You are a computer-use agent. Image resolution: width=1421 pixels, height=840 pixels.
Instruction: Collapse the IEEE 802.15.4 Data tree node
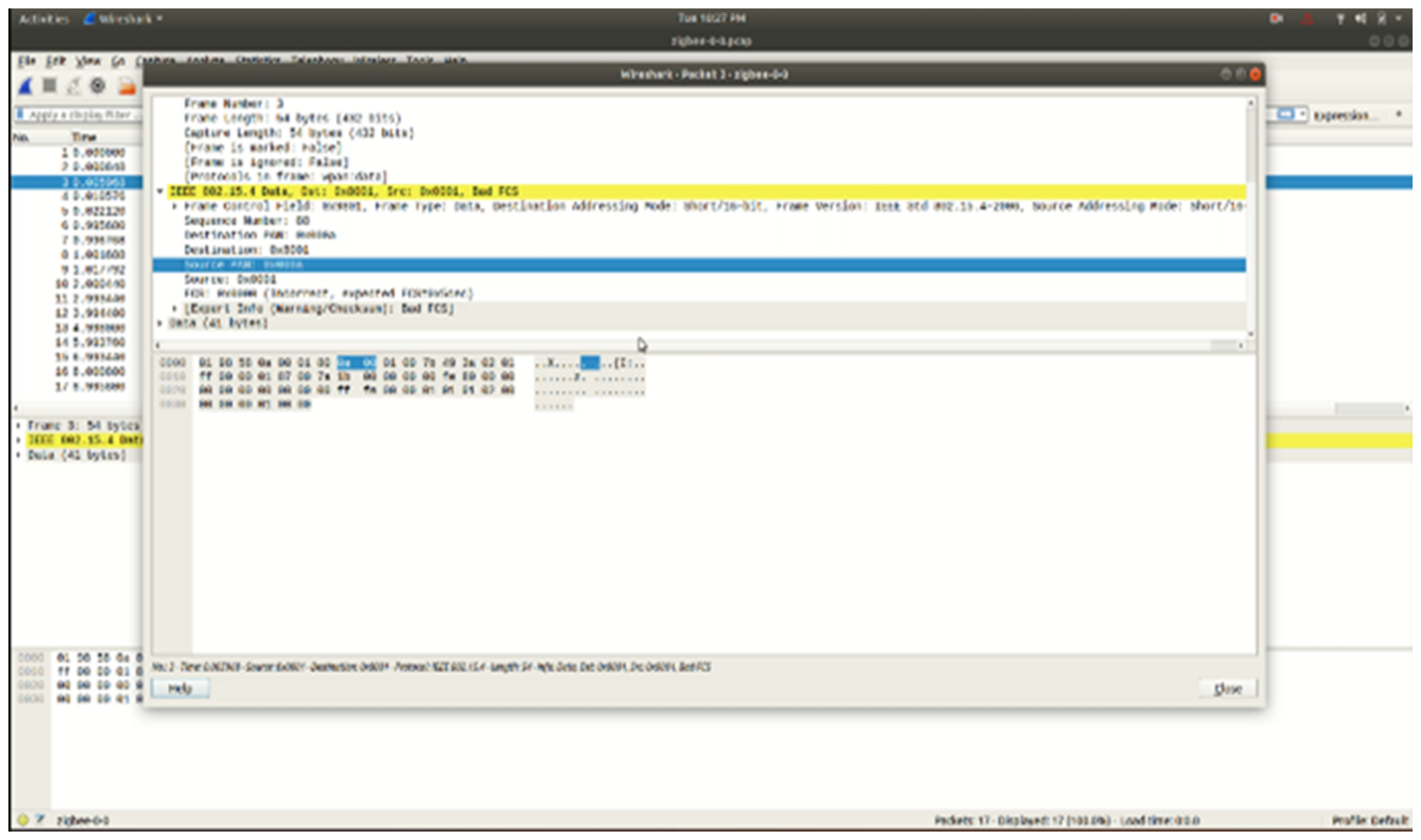coord(160,192)
